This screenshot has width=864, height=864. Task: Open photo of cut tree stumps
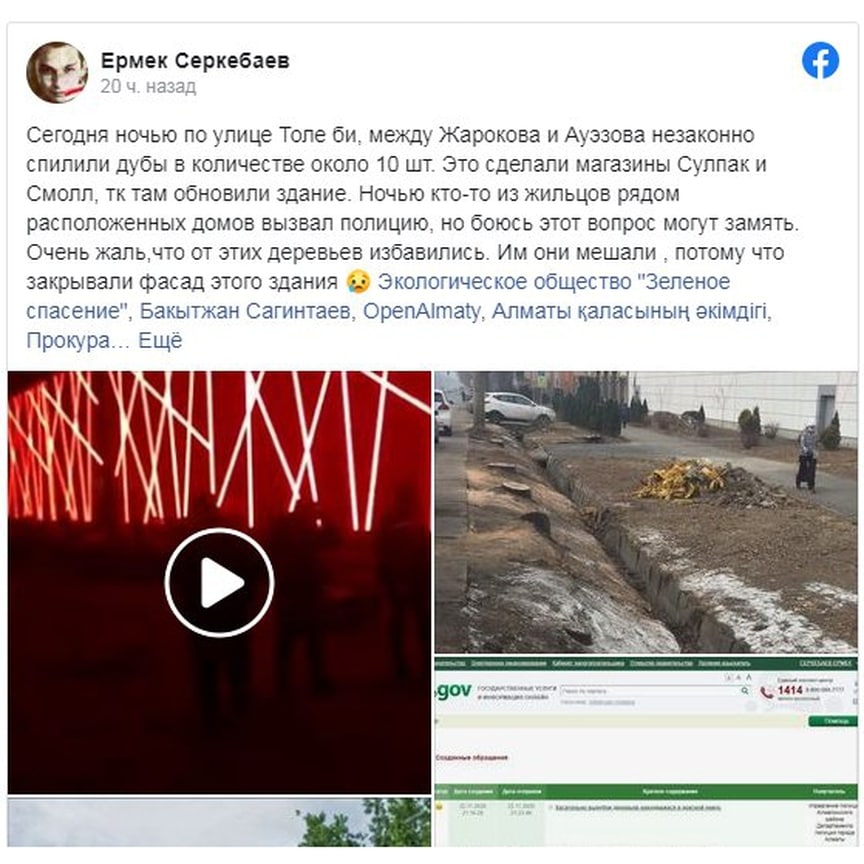coord(646,512)
